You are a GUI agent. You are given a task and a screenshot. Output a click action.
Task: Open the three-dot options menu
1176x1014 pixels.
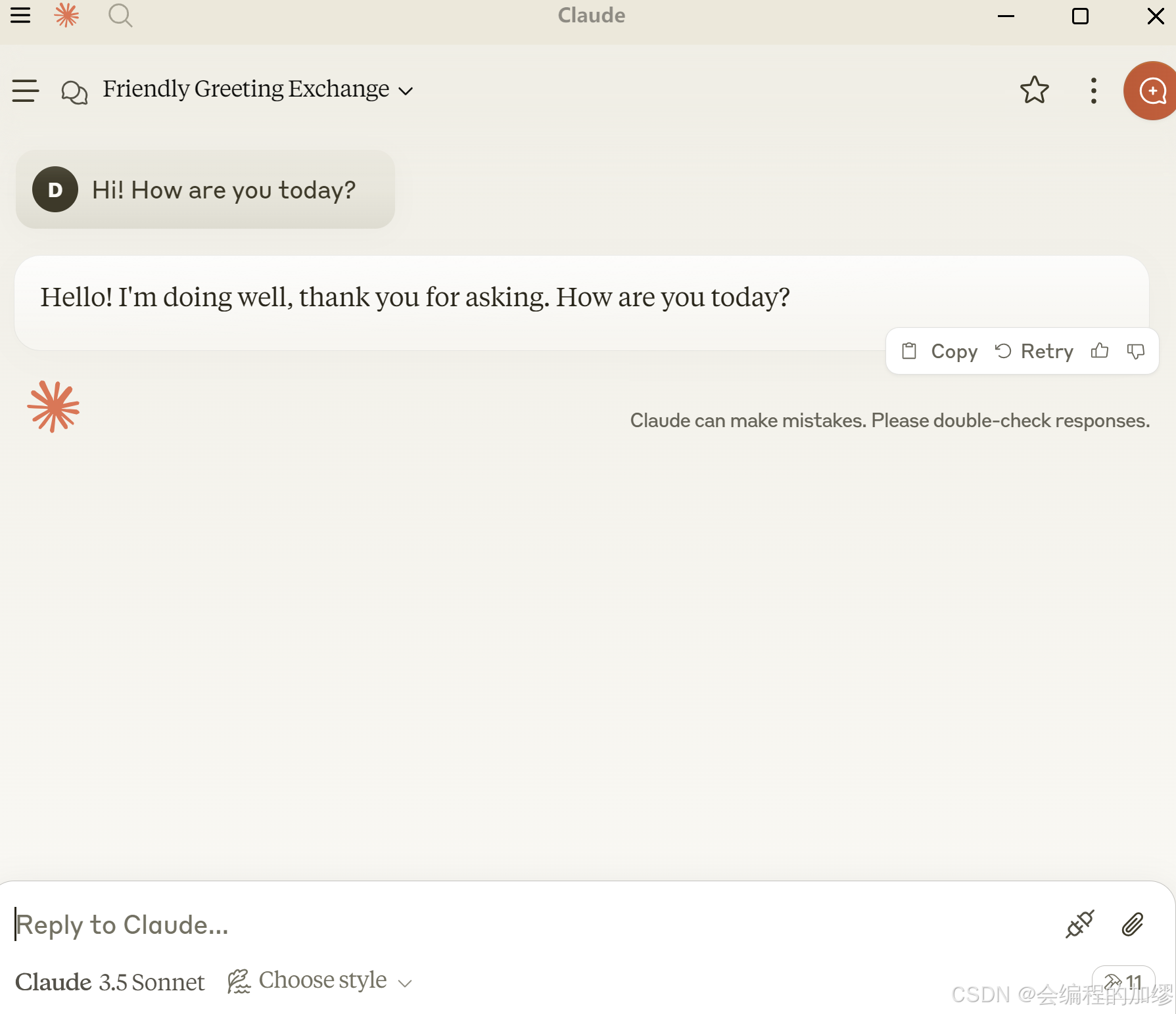click(1094, 91)
